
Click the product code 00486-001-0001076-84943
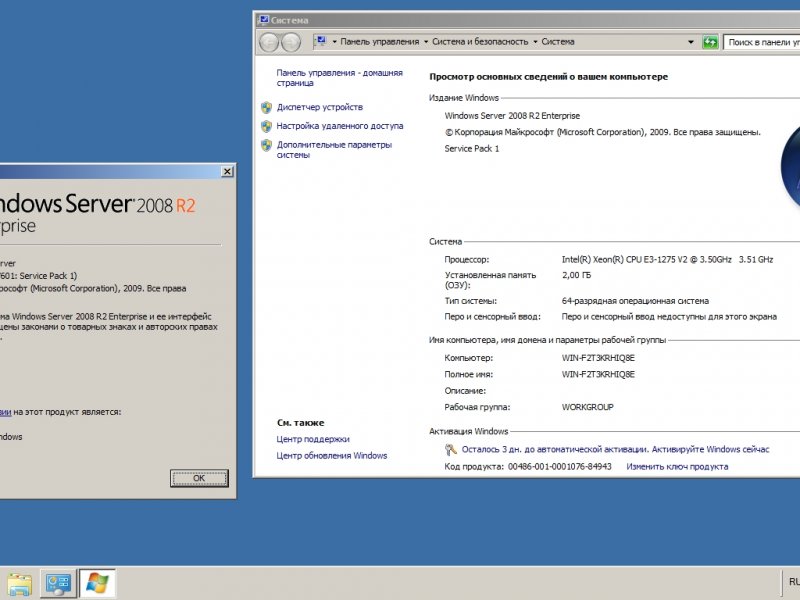pos(560,466)
